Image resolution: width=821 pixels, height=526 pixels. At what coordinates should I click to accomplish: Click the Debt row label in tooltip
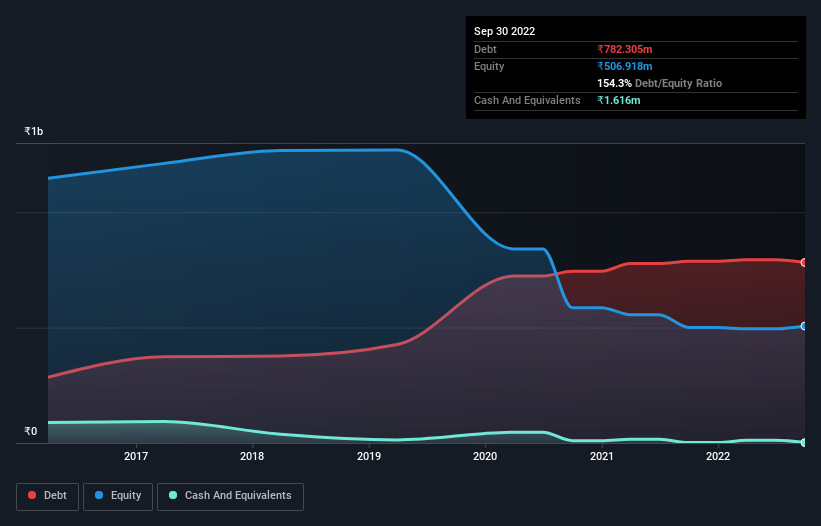coord(485,49)
